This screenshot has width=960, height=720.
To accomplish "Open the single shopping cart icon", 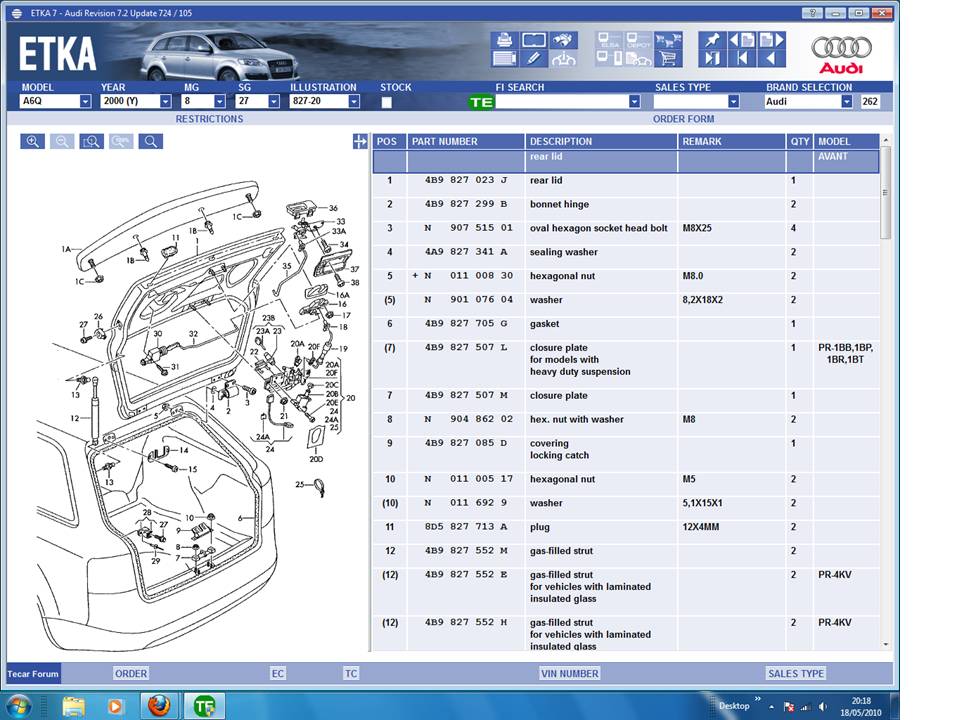I will coord(668,59).
